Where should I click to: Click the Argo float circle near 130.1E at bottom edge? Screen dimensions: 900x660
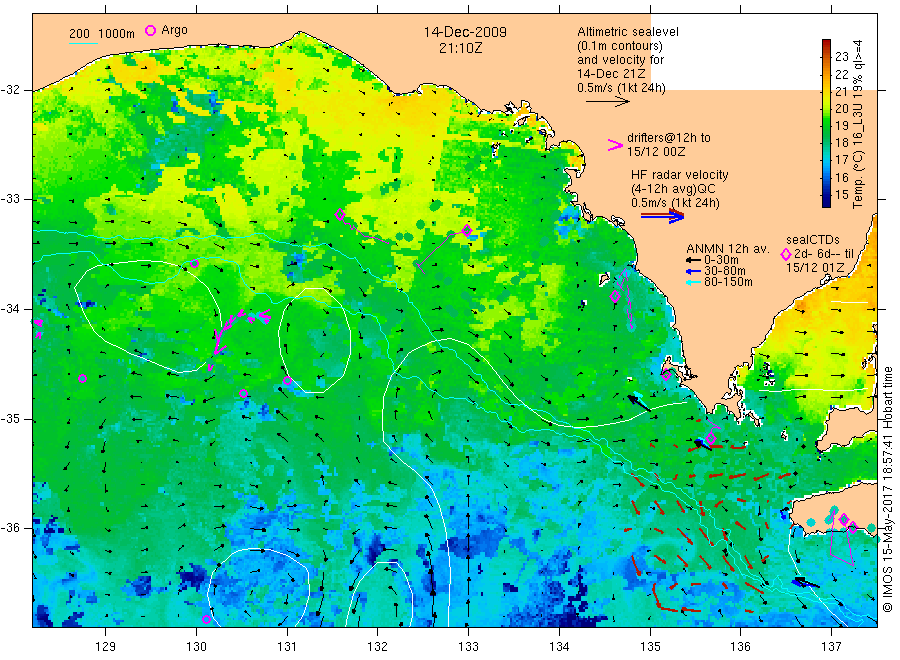pos(207,619)
